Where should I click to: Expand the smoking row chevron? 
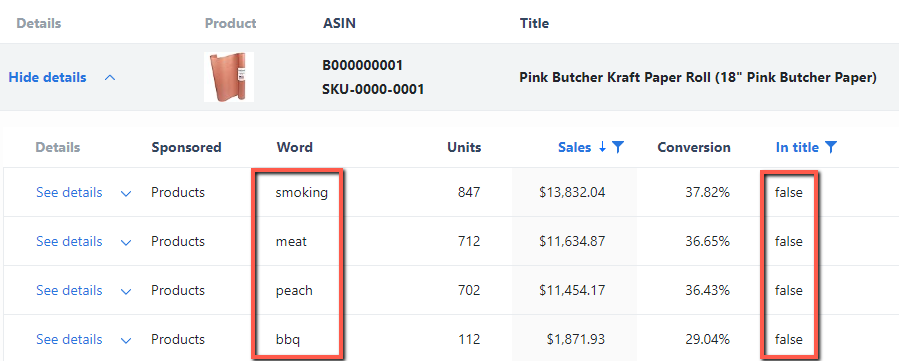[x=126, y=193]
